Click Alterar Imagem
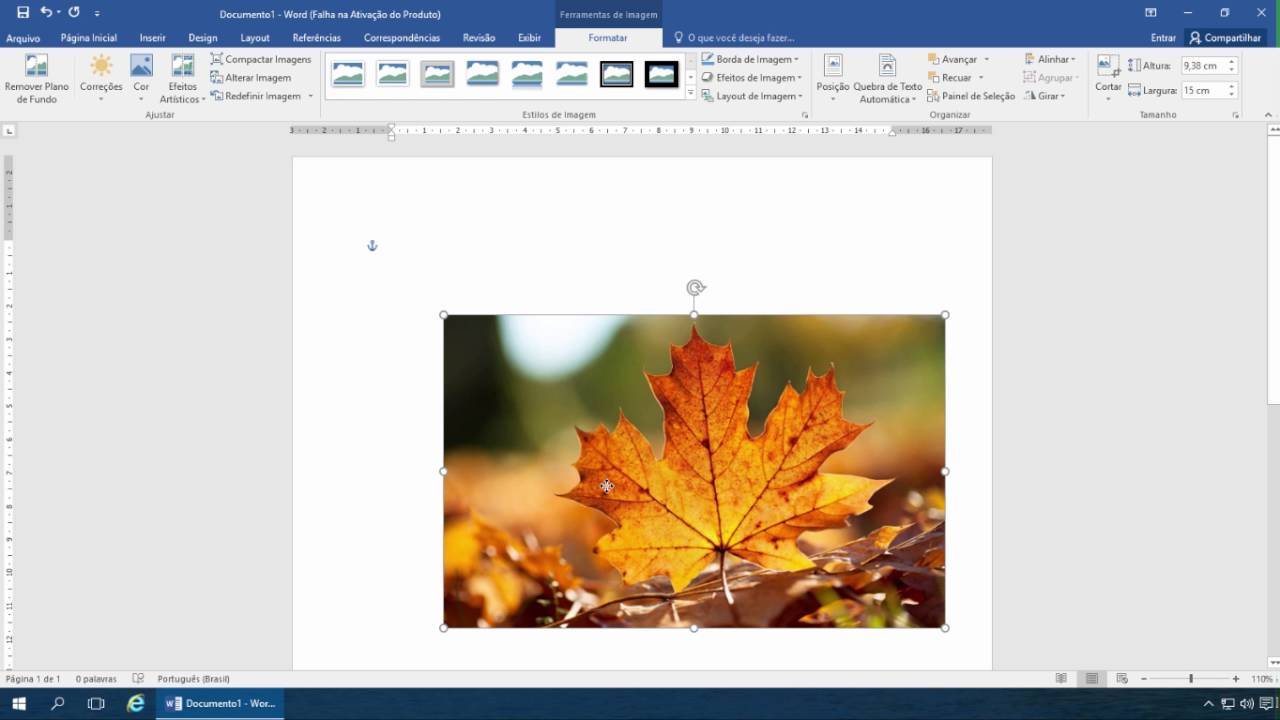 [251, 78]
